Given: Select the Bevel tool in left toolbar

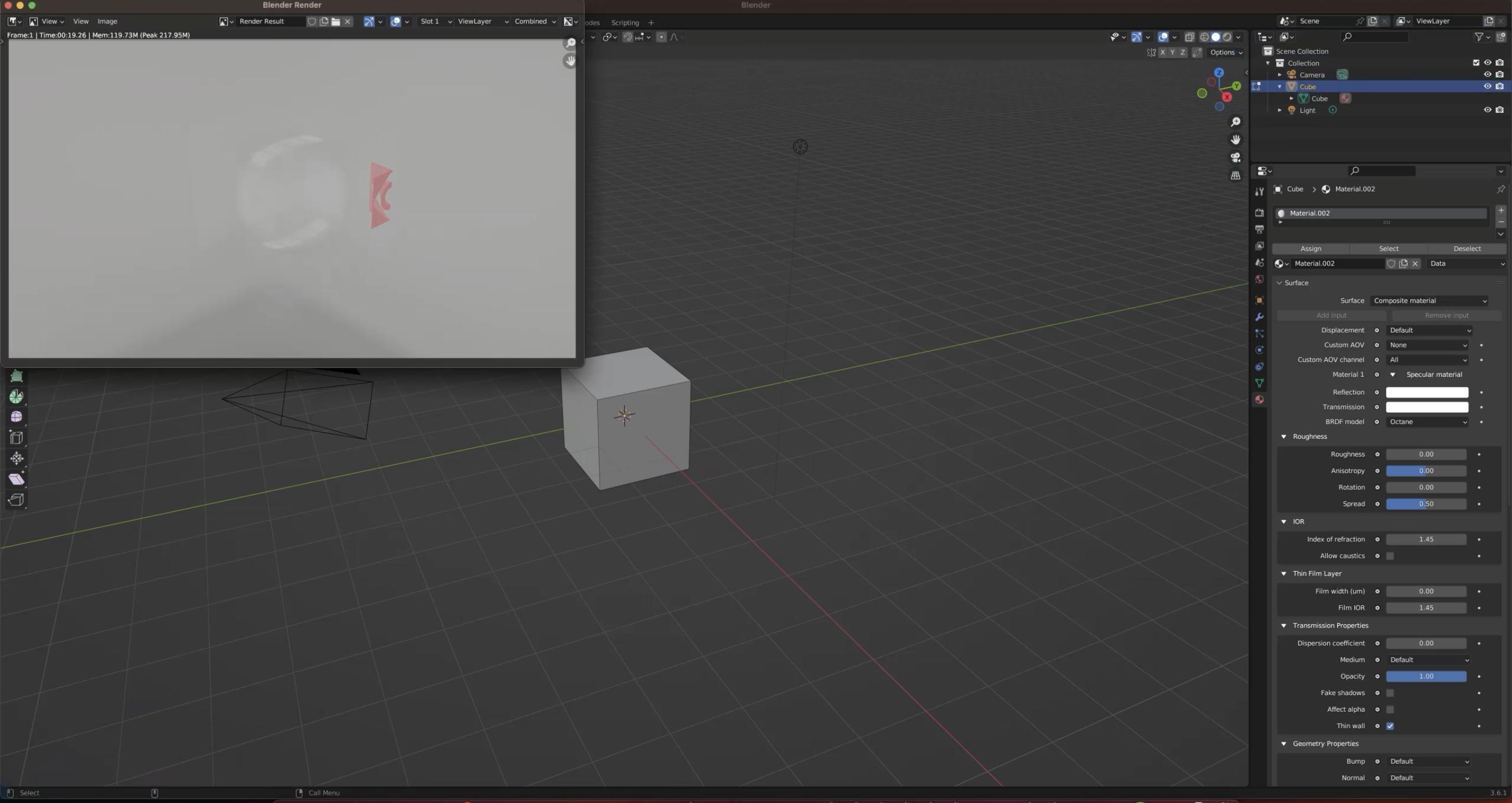Looking at the screenshot, I should [x=17, y=479].
